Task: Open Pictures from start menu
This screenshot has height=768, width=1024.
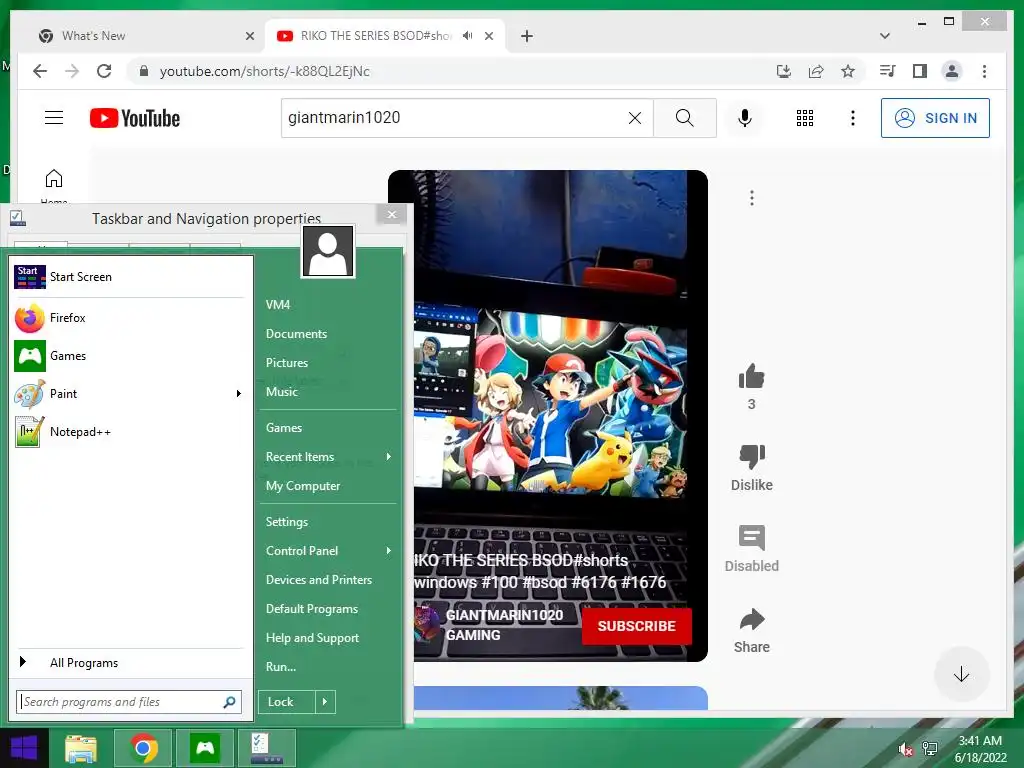Action: pyautogui.click(x=287, y=362)
